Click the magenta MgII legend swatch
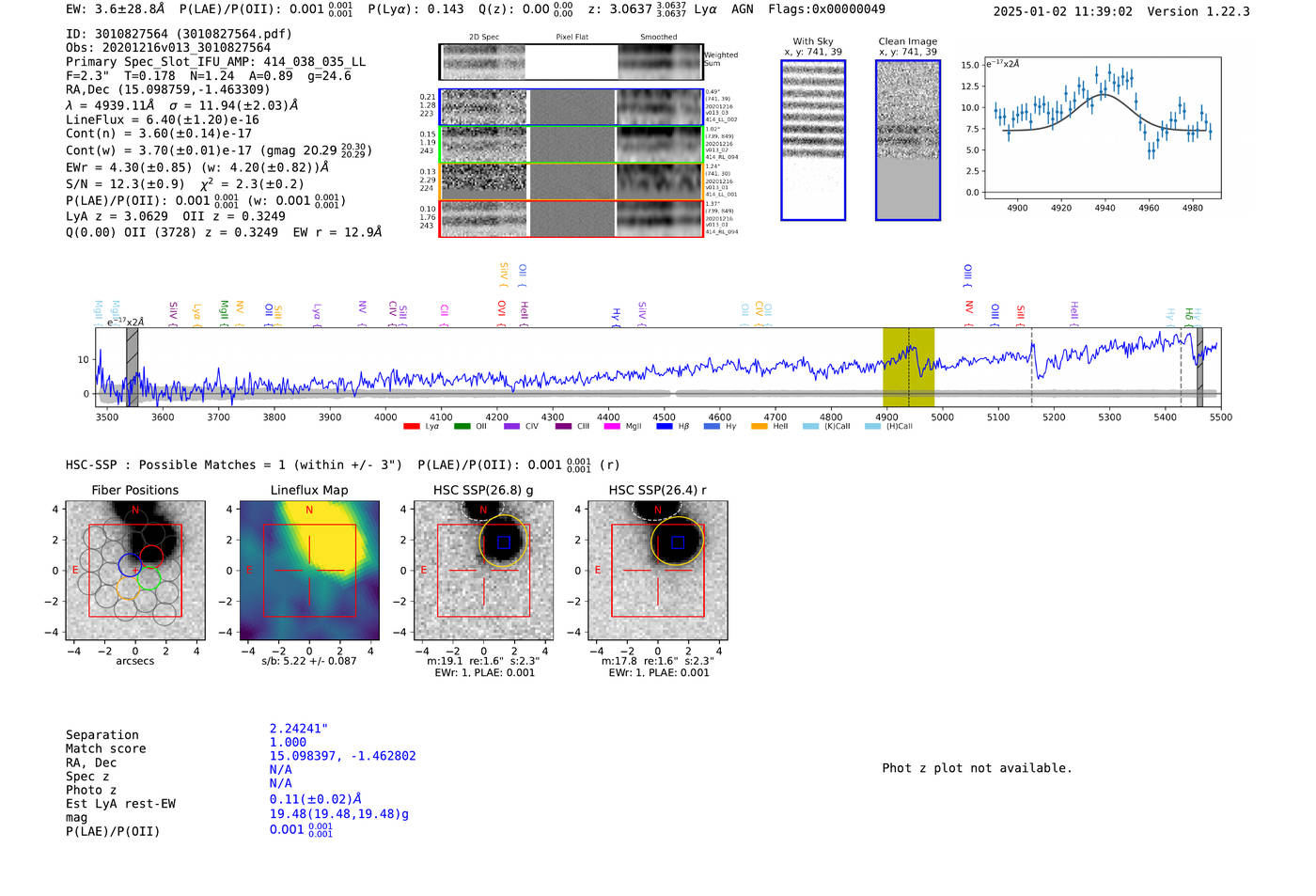Viewport: 1316px width, 896px height. 612,426
